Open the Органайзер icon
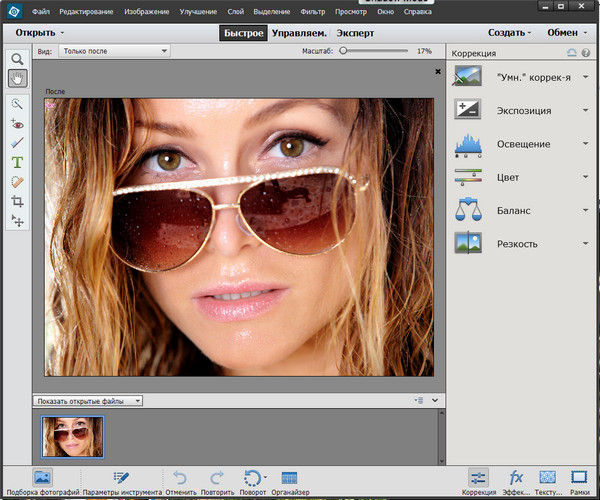Viewport: 600px width, 500px height. point(290,478)
